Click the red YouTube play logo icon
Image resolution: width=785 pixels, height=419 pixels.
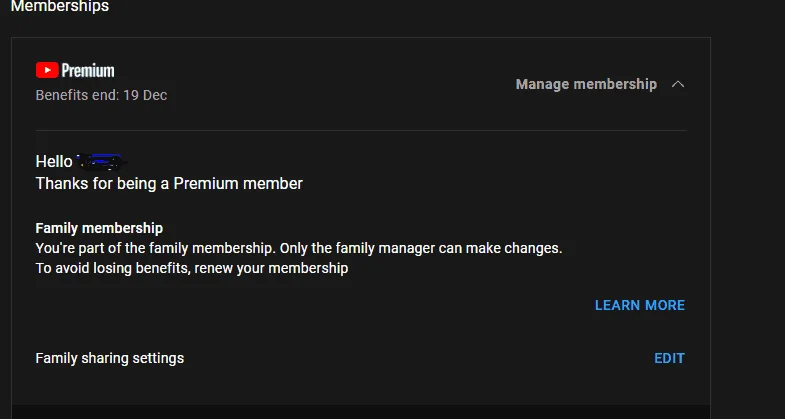point(47,70)
